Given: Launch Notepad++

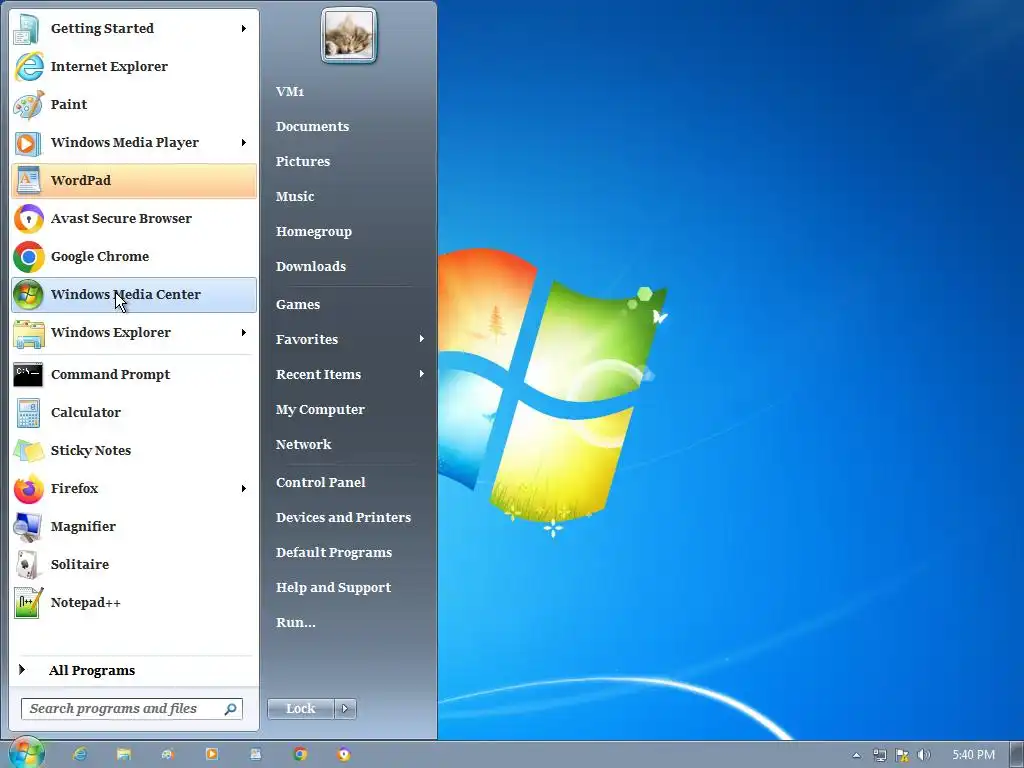Looking at the screenshot, I should pyautogui.click(x=134, y=602).
